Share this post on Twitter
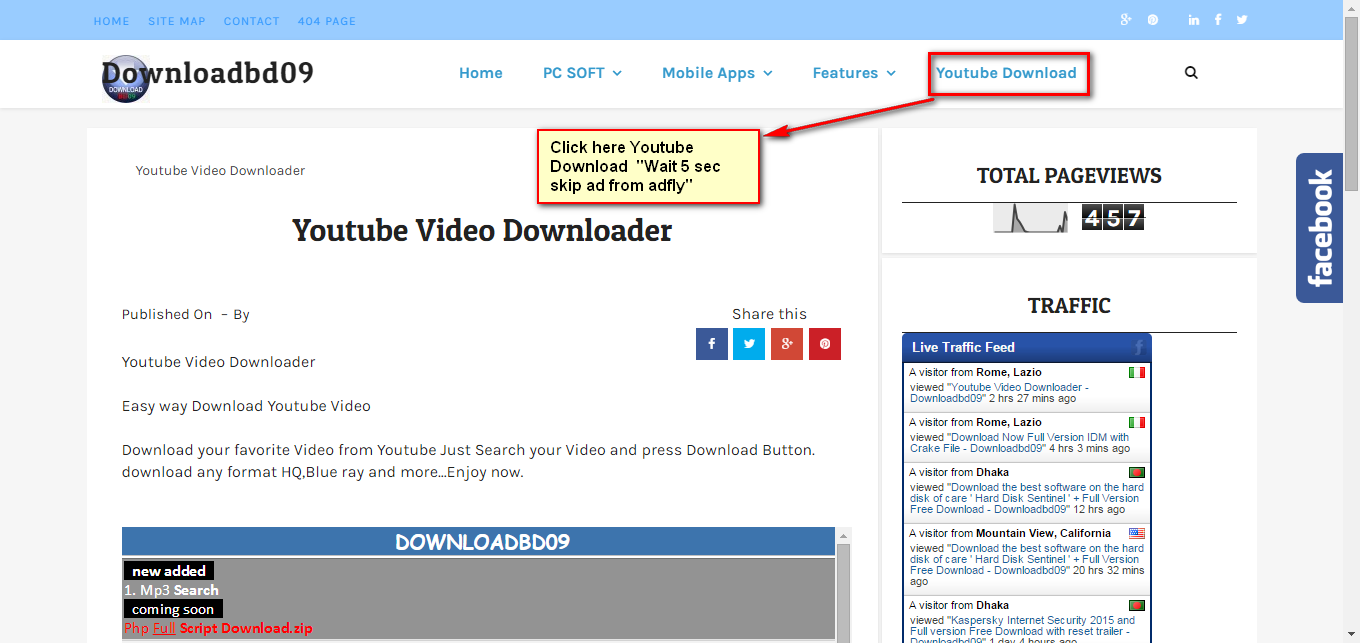The width and height of the screenshot is (1360, 643). pyautogui.click(x=749, y=344)
